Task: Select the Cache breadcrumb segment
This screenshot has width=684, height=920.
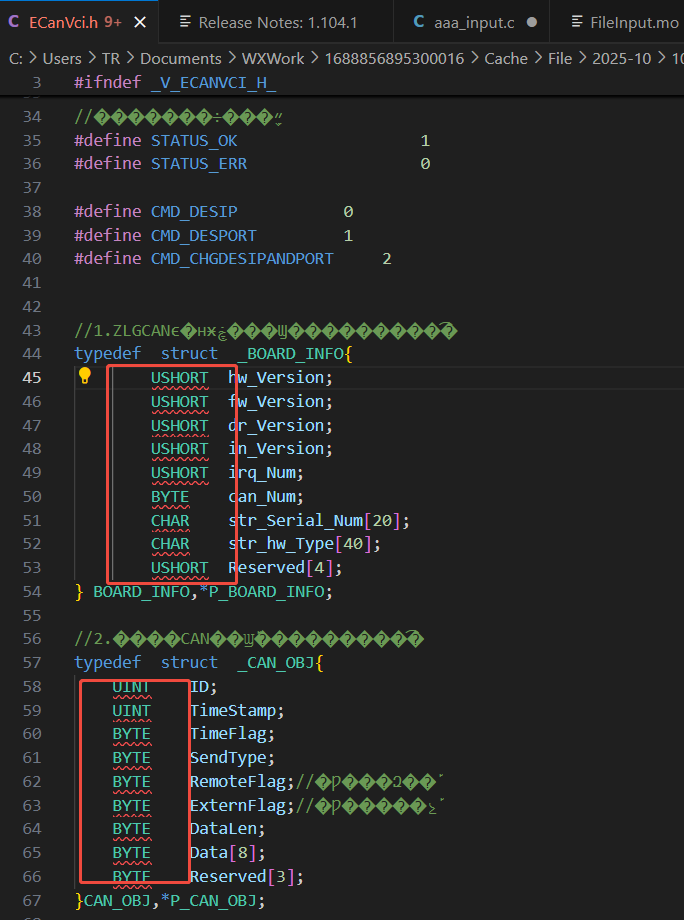Action: (x=506, y=59)
